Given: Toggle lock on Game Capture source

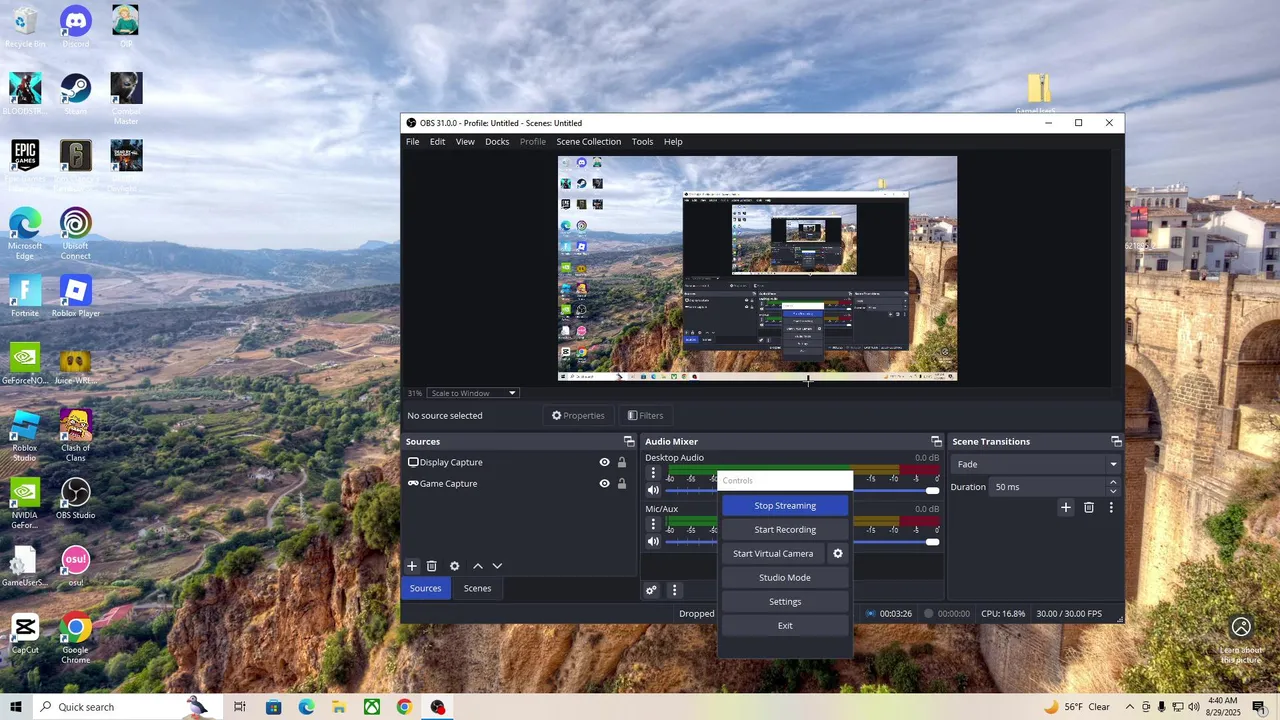Looking at the screenshot, I should [x=622, y=483].
